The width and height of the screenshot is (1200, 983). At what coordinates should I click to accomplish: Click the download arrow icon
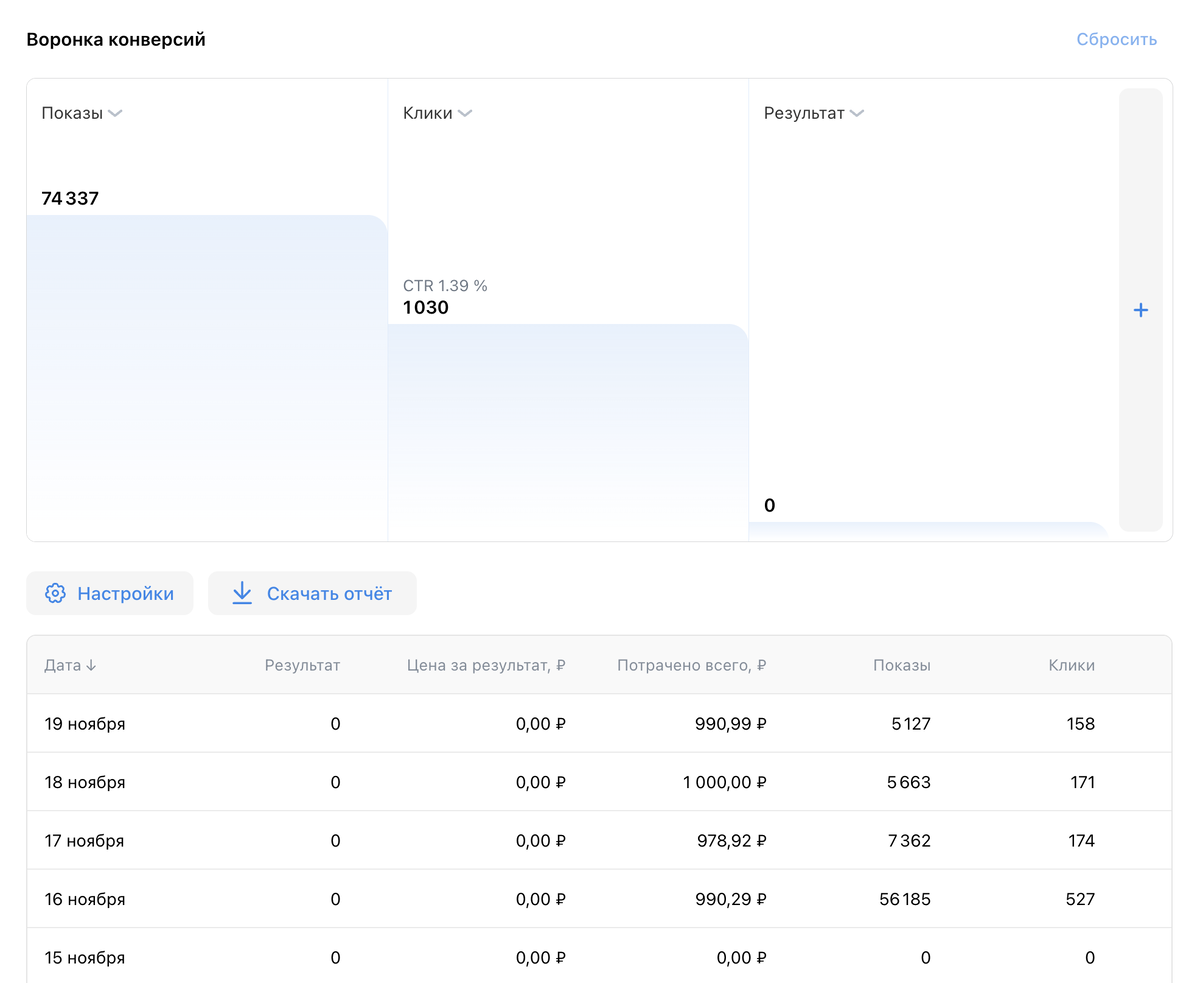point(242,593)
